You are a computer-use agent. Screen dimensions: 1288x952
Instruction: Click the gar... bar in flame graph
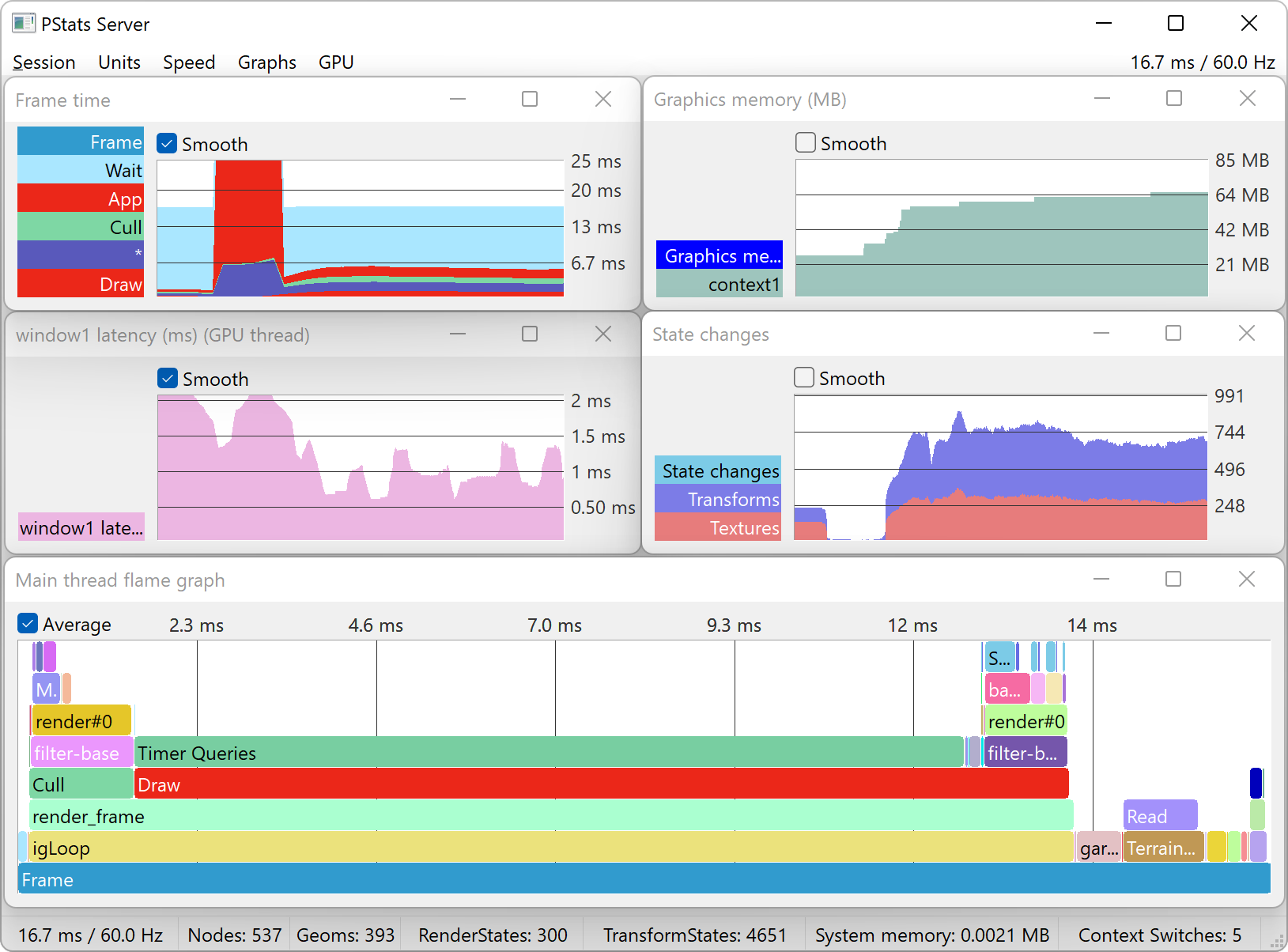(x=1099, y=847)
